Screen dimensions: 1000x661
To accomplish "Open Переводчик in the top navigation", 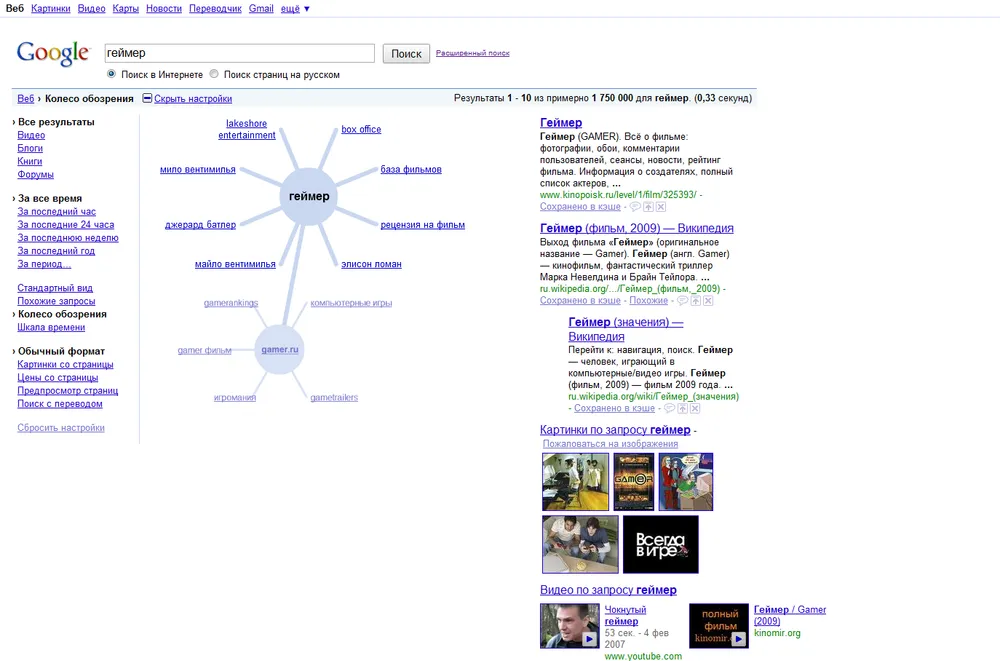I will click(x=215, y=9).
